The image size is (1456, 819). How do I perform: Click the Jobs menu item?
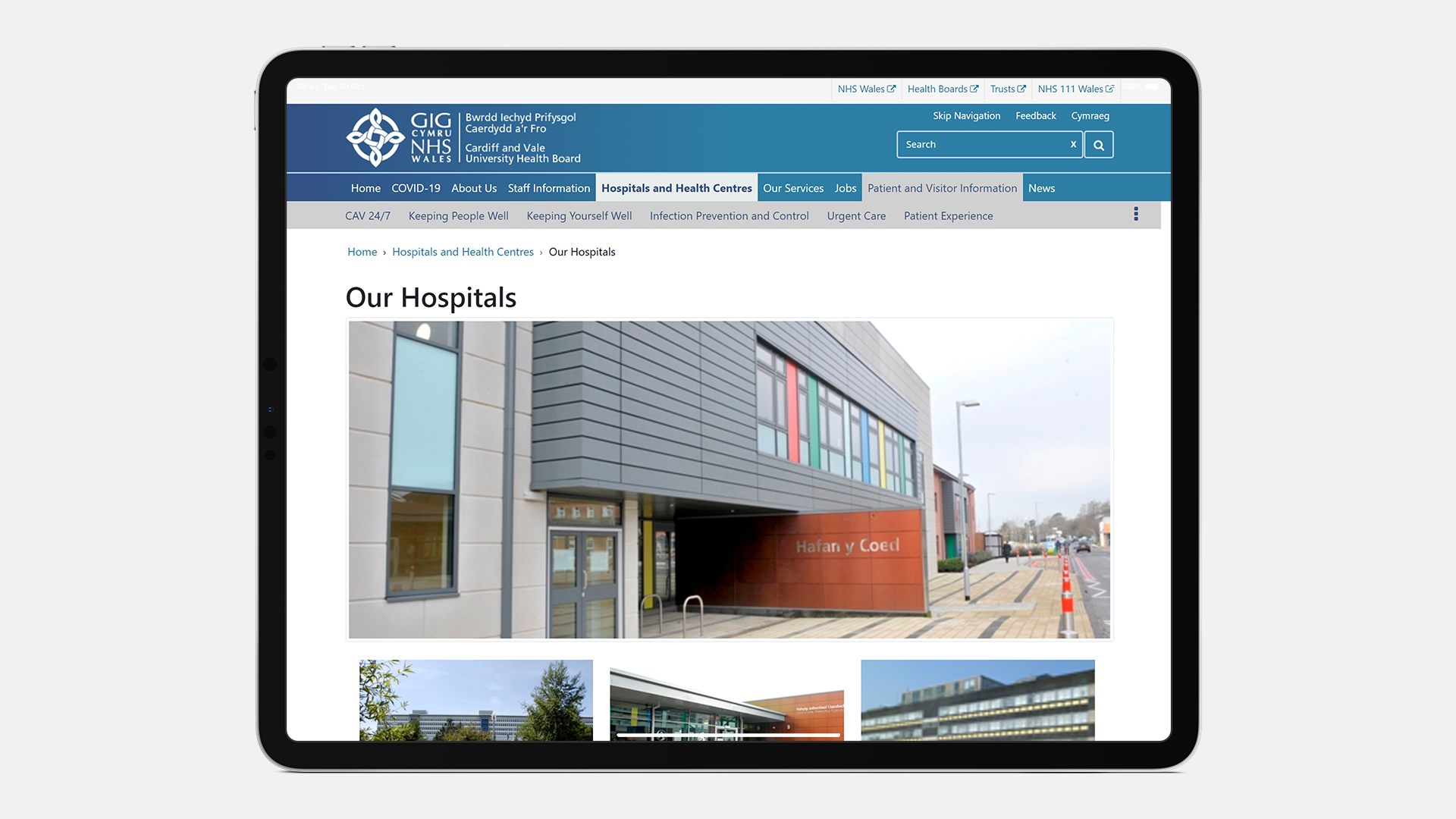pos(845,187)
